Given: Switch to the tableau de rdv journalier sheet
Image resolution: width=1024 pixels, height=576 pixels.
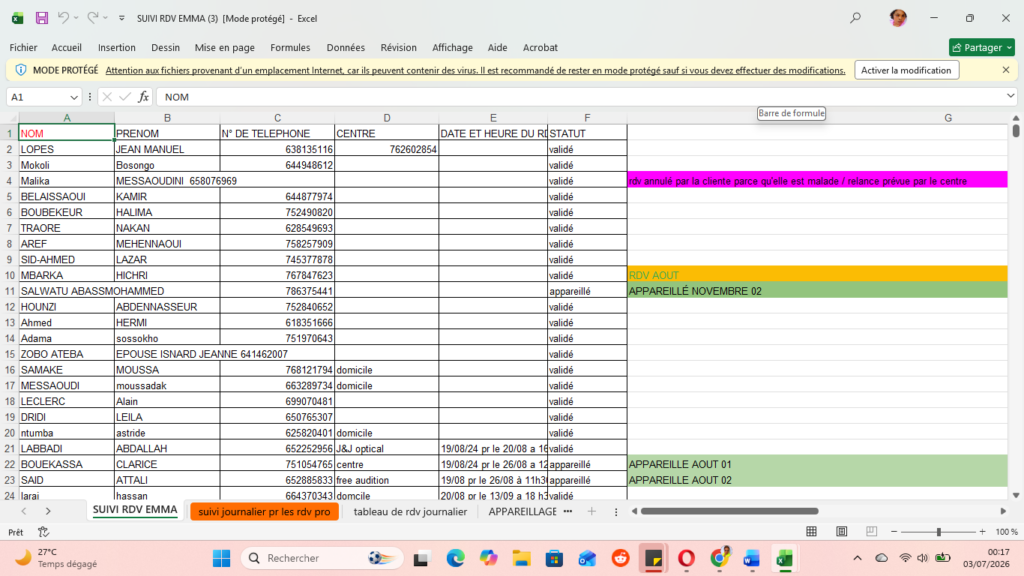Looking at the screenshot, I should tap(410, 511).
